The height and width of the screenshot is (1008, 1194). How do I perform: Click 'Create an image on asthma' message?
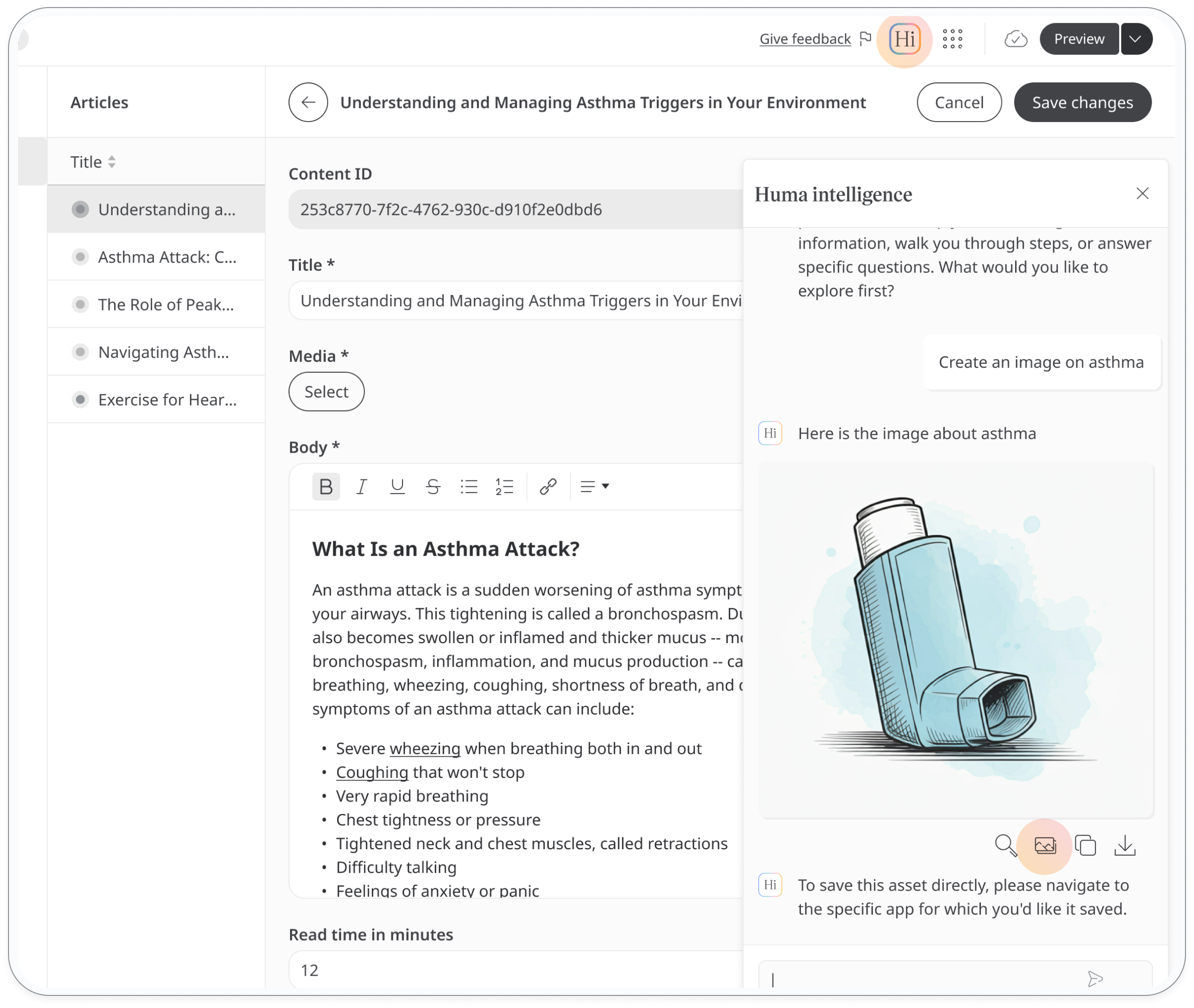click(1041, 362)
